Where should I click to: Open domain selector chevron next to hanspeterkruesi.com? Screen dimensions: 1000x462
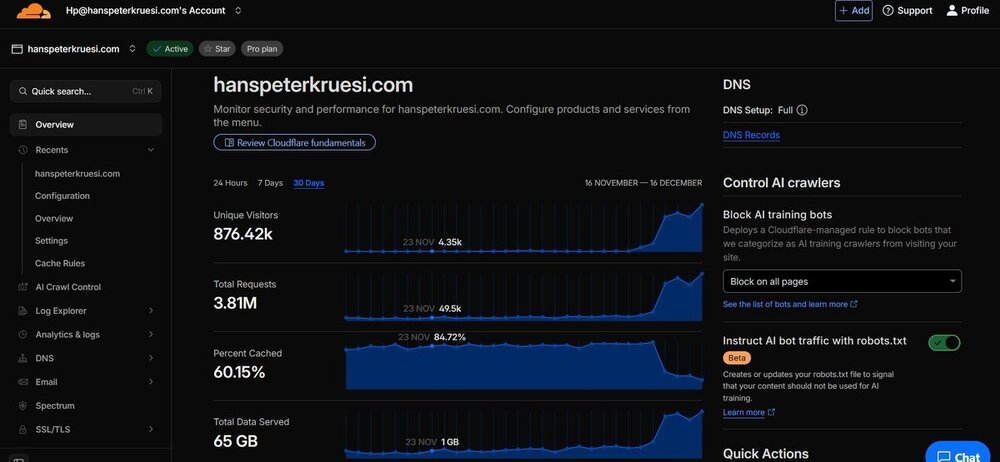132,49
